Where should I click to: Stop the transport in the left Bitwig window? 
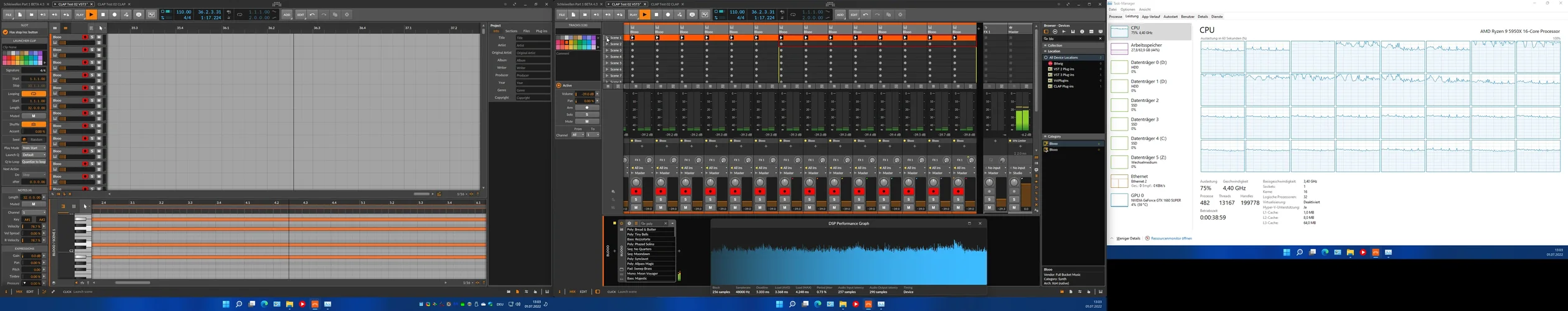point(103,14)
